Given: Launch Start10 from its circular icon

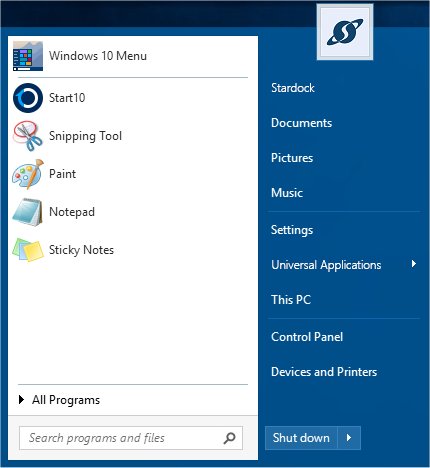Looking at the screenshot, I should coord(28,98).
